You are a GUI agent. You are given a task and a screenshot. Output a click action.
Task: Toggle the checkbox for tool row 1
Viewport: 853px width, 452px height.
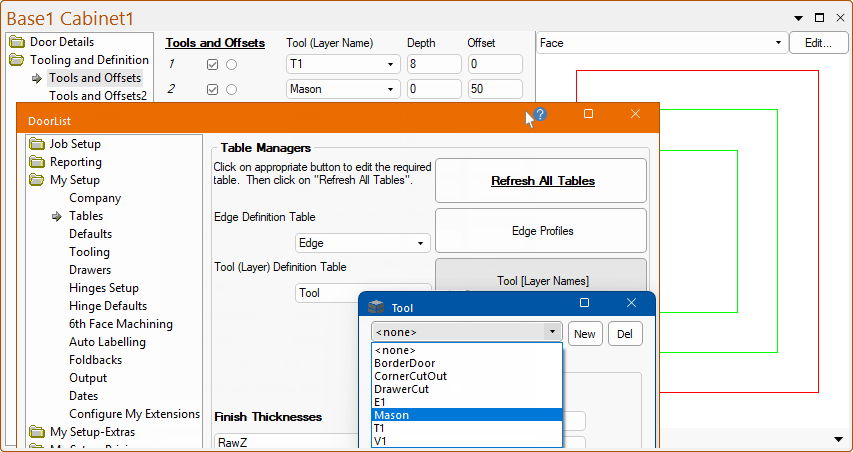[x=213, y=65]
